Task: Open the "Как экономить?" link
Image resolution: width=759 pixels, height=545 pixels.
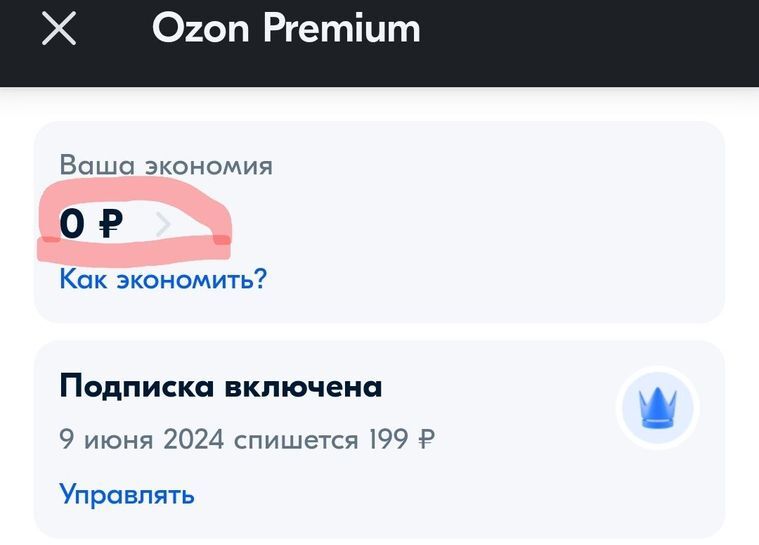Action: tap(163, 279)
